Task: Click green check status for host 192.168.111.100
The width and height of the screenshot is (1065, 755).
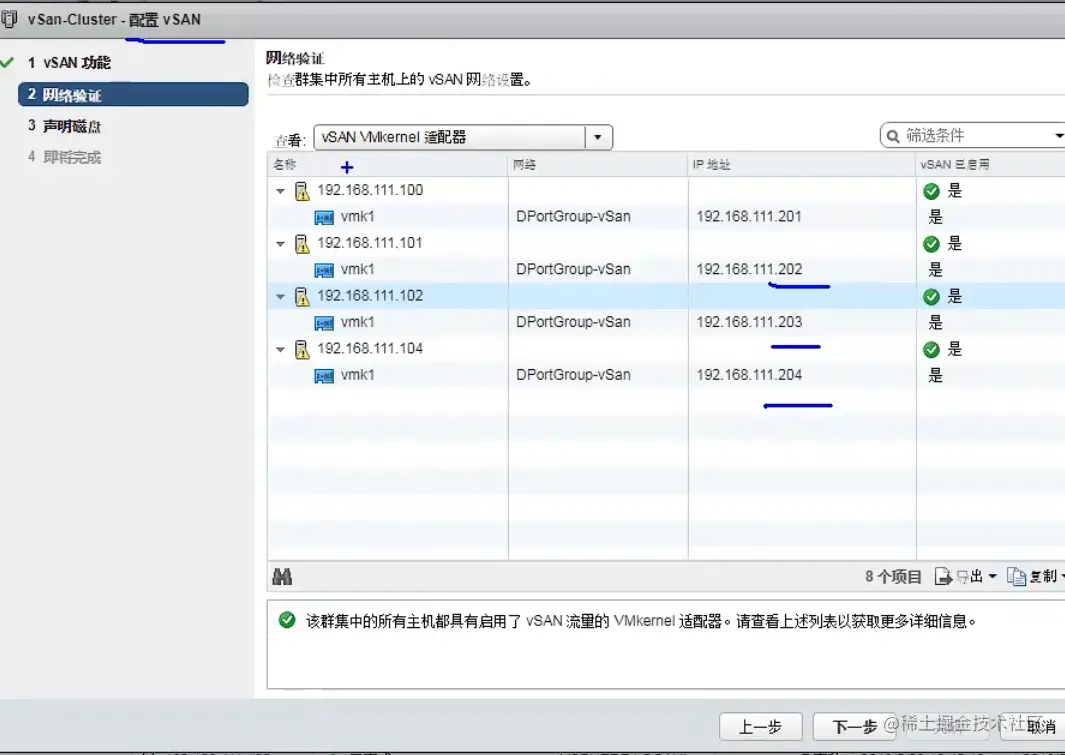Action: tap(931, 191)
